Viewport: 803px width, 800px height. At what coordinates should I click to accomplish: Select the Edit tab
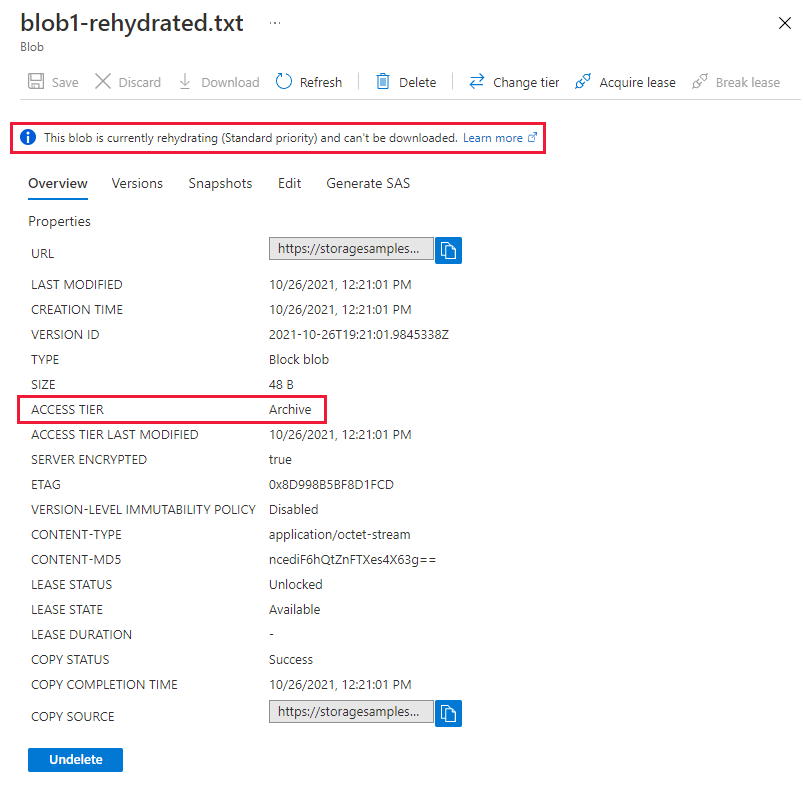pos(289,183)
